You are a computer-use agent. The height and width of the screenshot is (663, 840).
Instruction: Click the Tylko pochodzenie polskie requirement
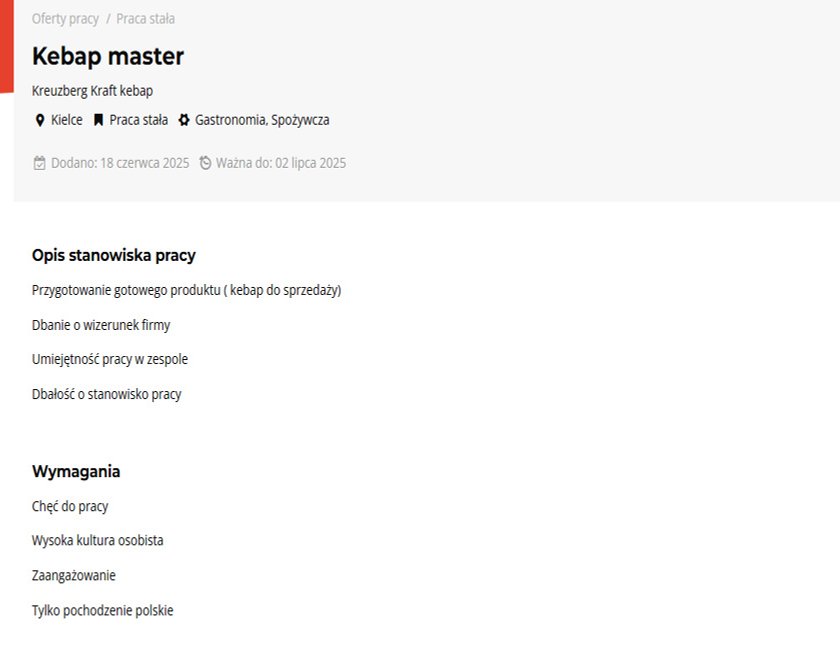tap(102, 611)
